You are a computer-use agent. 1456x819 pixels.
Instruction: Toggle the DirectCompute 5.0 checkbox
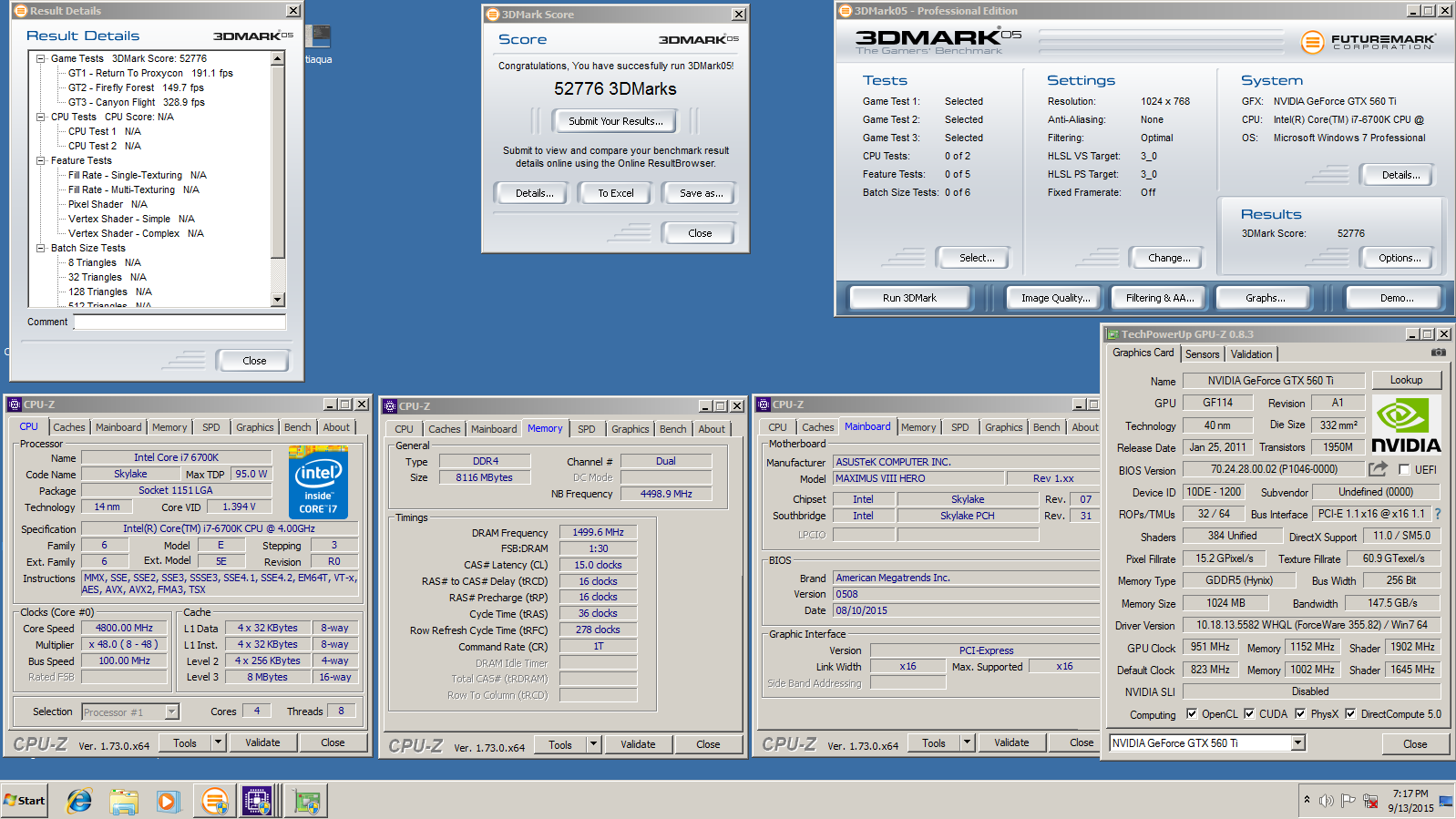point(1350,714)
